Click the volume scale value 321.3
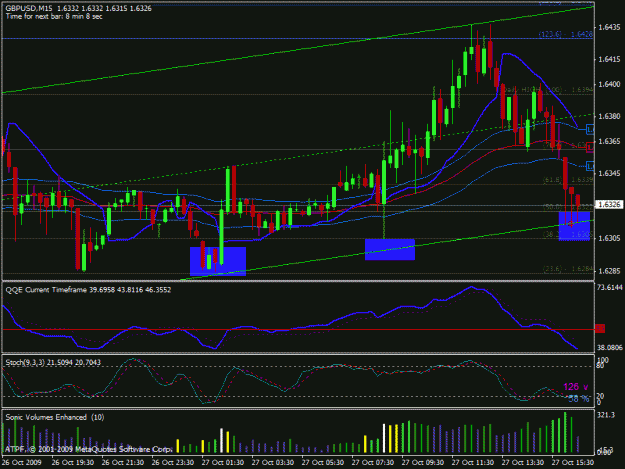 click(x=606, y=415)
